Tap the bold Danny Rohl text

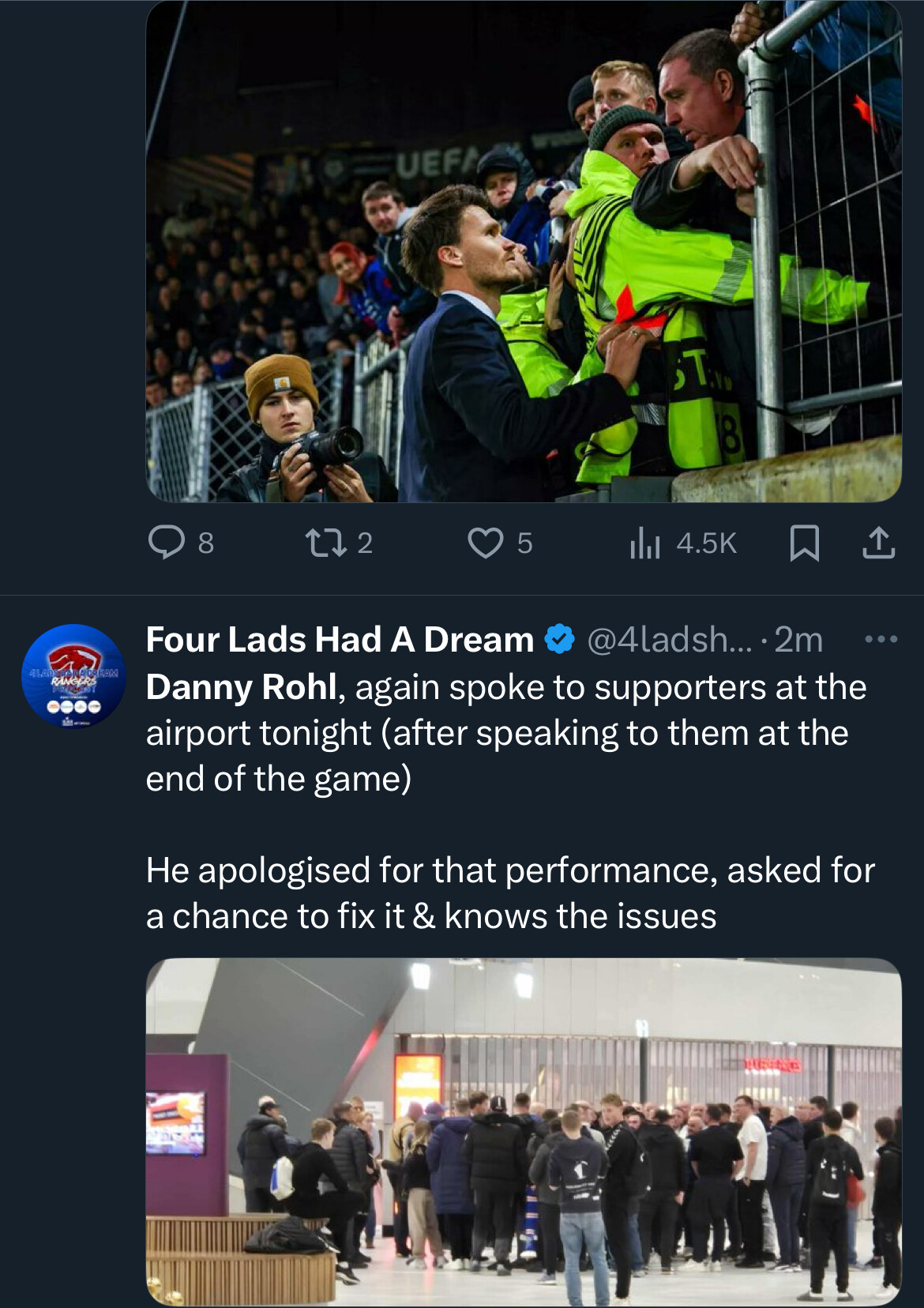[242, 687]
